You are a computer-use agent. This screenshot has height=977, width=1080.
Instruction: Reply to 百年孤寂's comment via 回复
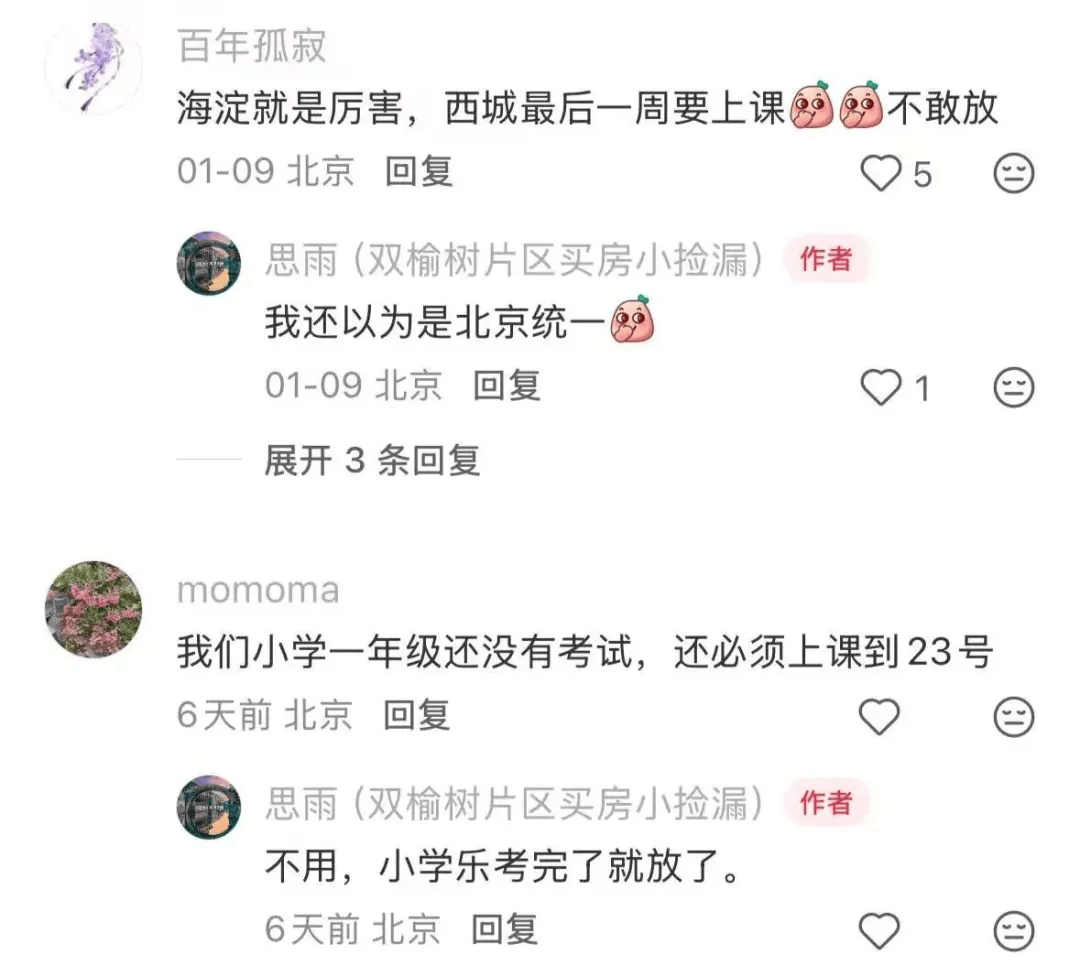[419, 172]
